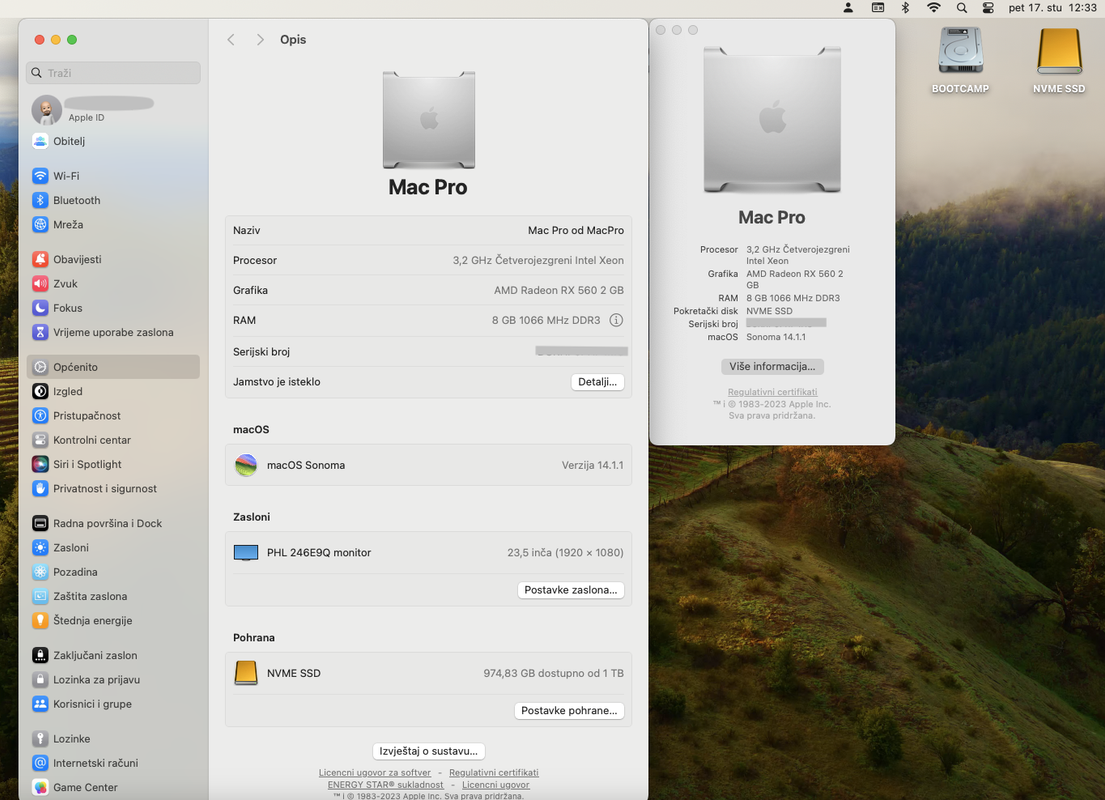The height and width of the screenshot is (800, 1105).
Task: Click Više informacija... in About window
Action: coord(772,367)
